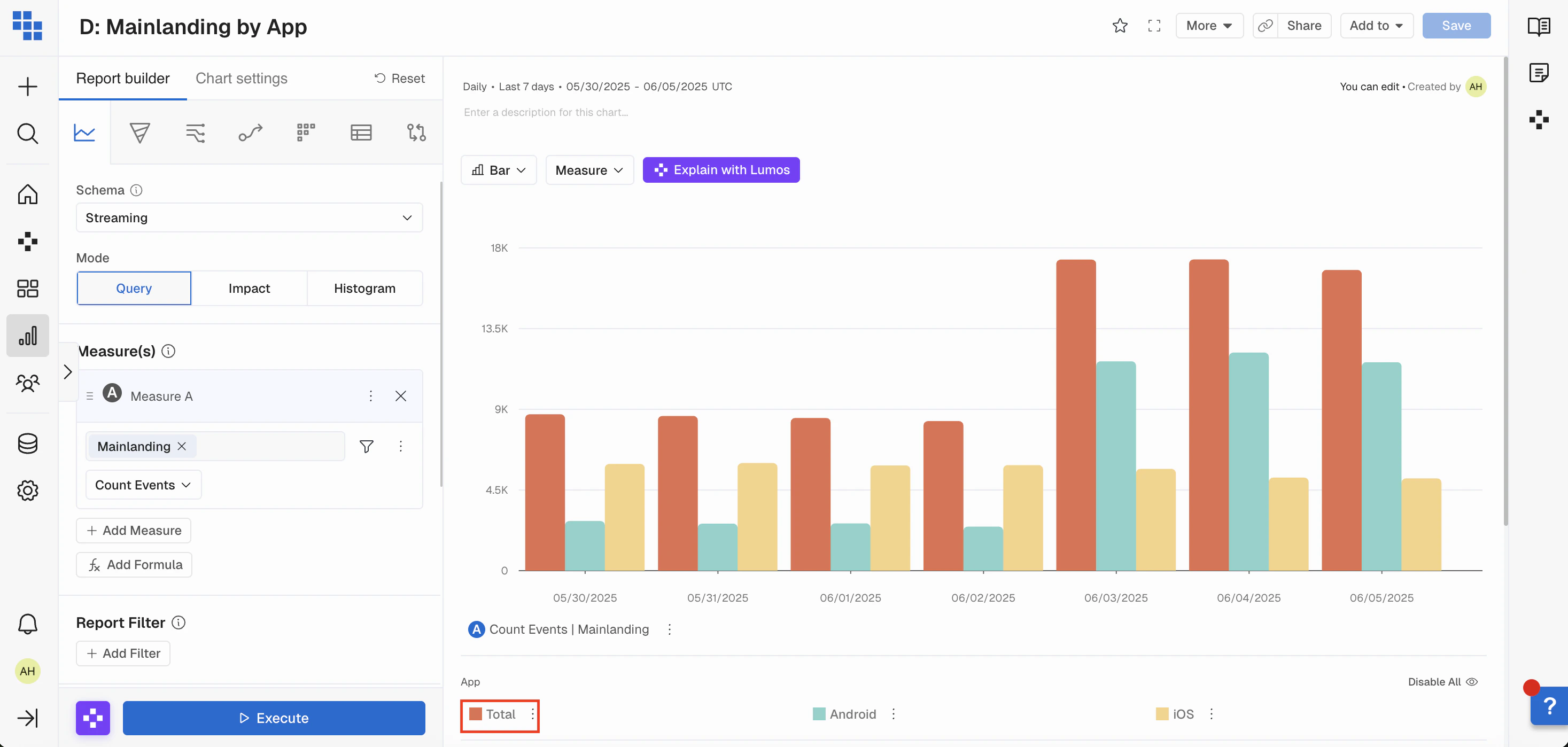This screenshot has height=747, width=1568.
Task: Open notifications bell in sidebar
Action: coord(27,624)
